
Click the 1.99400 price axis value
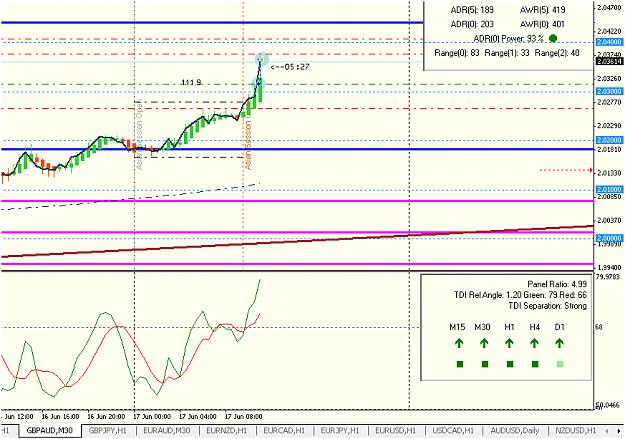pyautogui.click(x=610, y=268)
